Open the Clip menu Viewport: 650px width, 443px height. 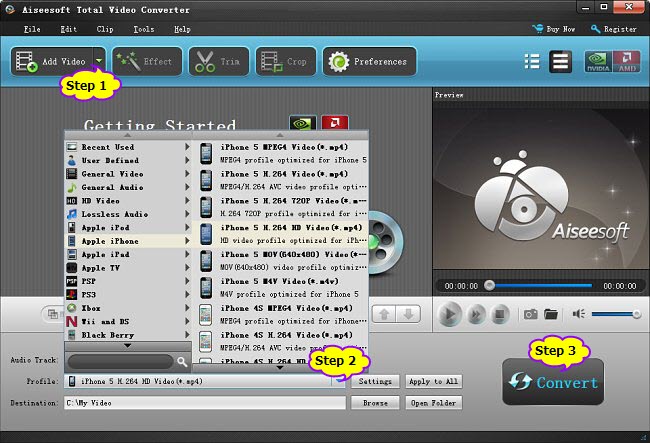104,29
